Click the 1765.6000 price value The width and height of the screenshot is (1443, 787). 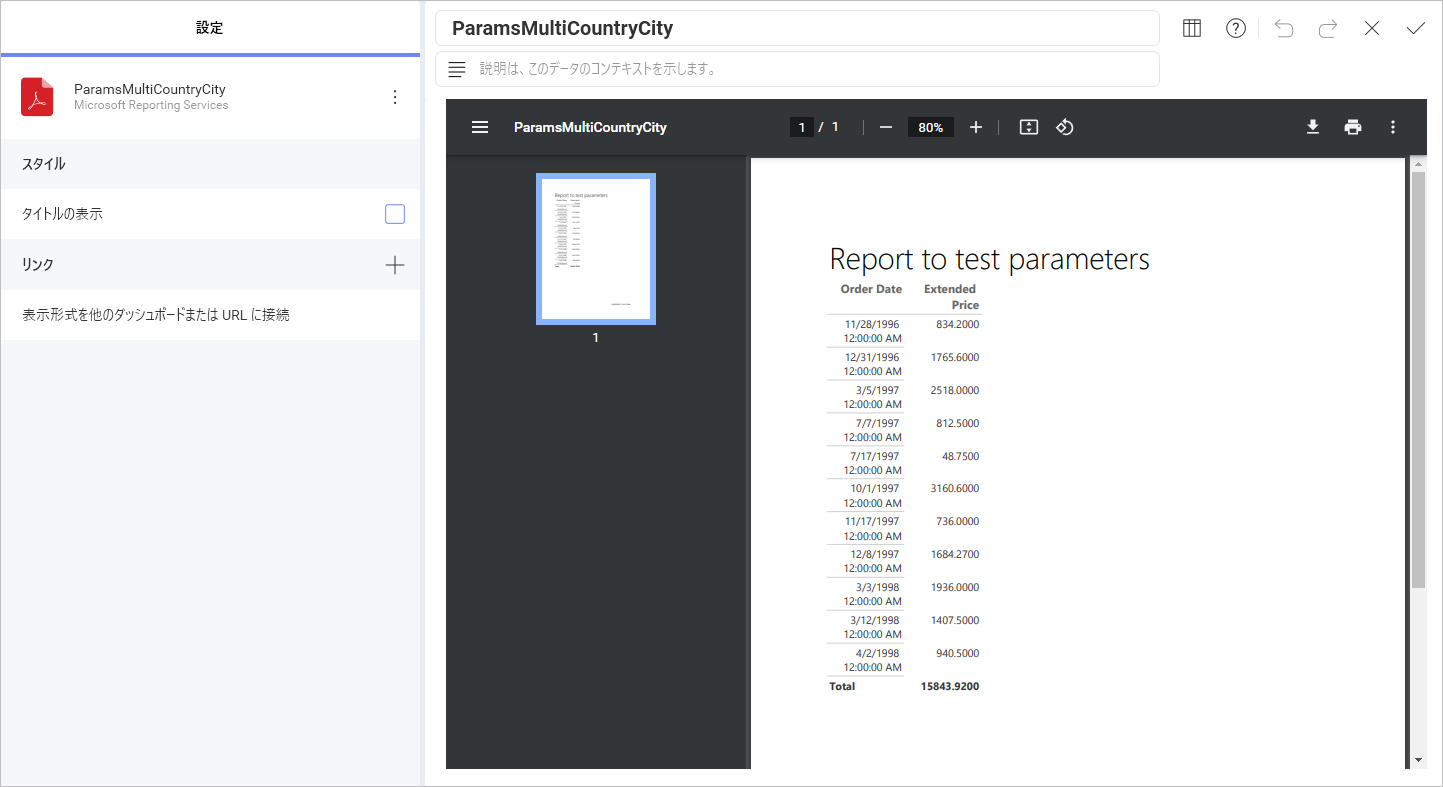click(954, 357)
